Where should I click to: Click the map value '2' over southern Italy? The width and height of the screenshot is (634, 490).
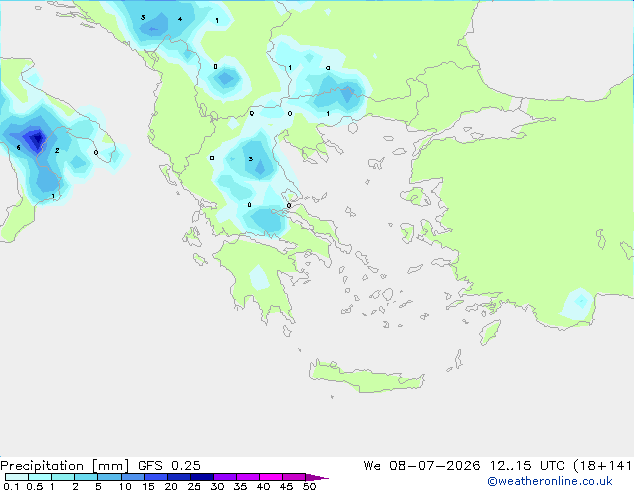57,150
